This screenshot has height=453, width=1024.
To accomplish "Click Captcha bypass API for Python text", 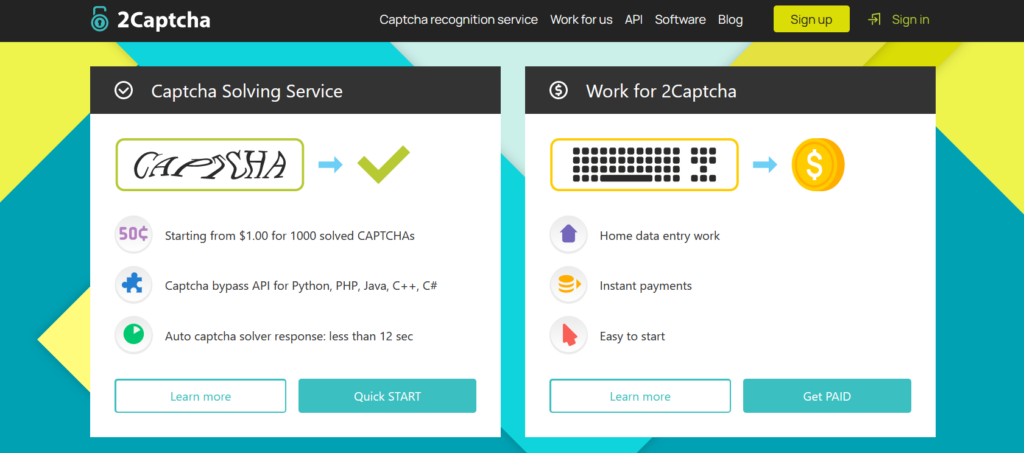I will pyautogui.click(x=300, y=286).
